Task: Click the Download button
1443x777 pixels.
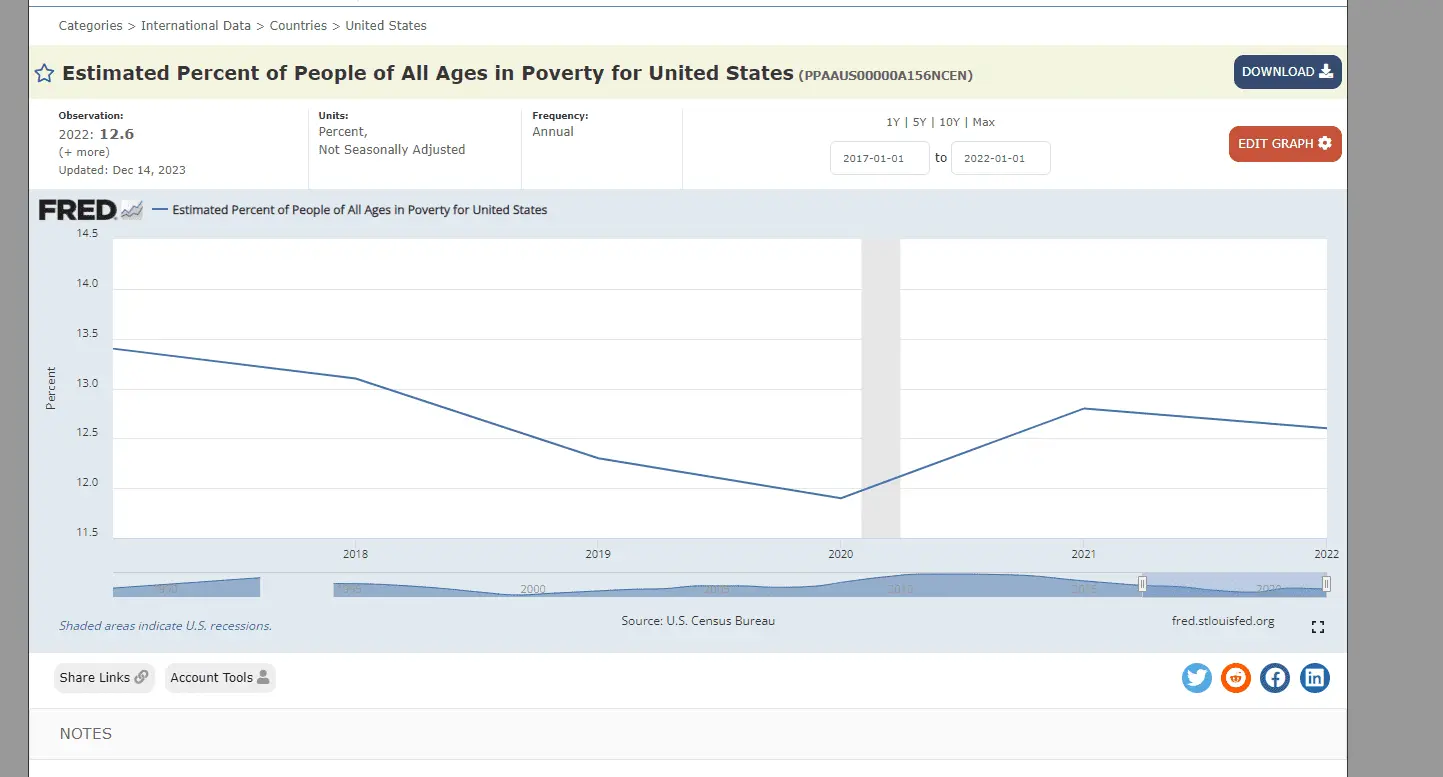Action: (x=1287, y=72)
